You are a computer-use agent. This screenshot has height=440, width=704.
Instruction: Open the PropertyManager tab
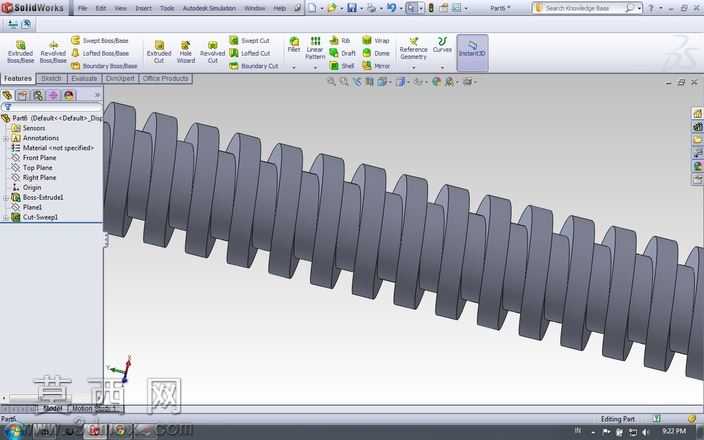[x=22, y=95]
